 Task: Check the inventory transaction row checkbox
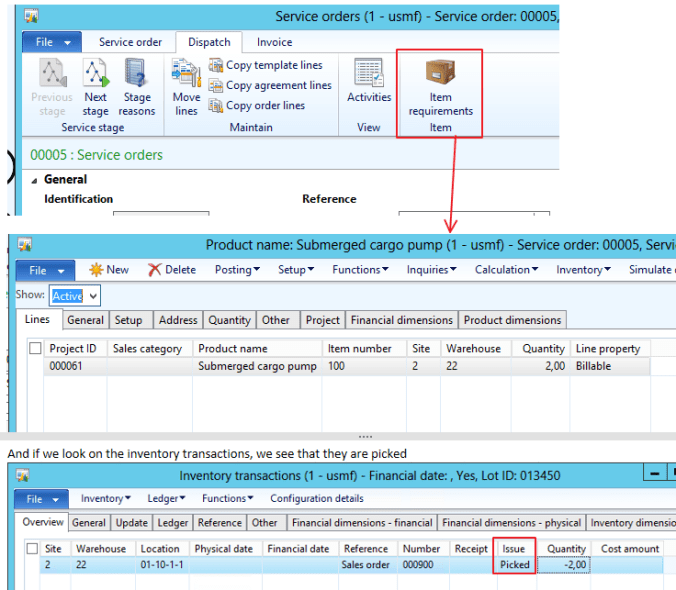[x=33, y=565]
